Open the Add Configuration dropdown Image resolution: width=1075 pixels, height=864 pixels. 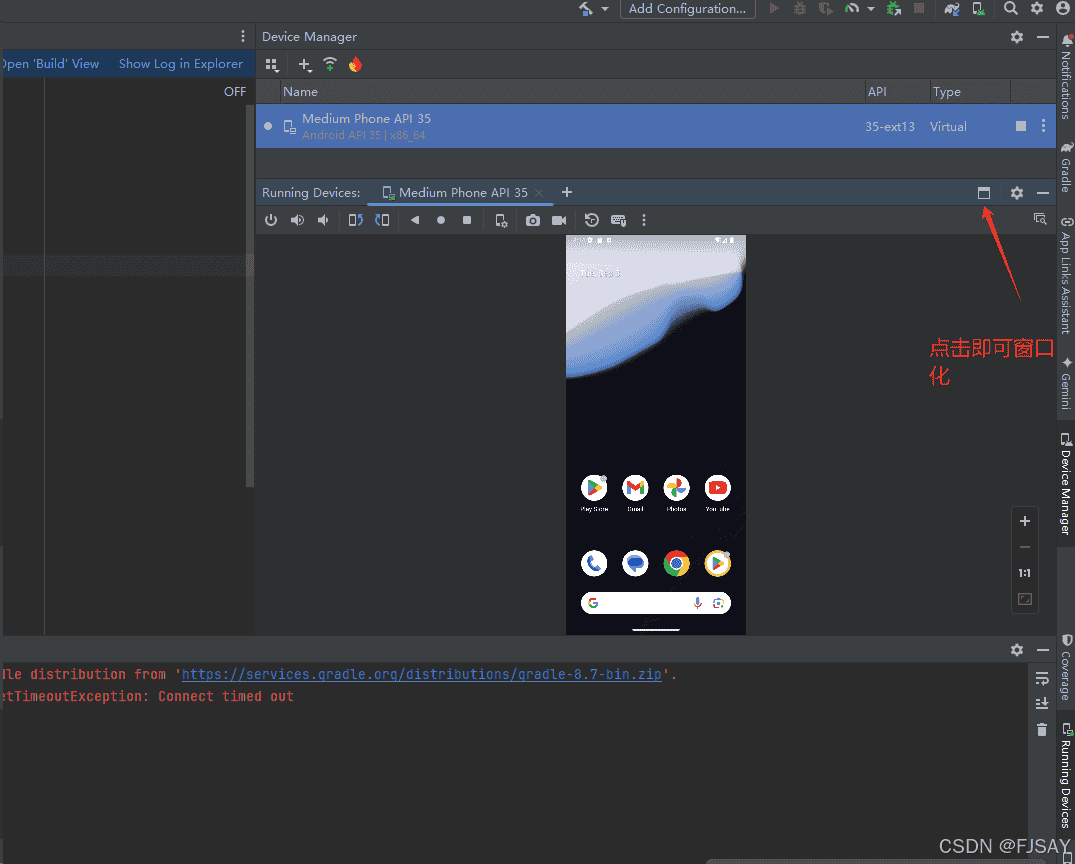coord(687,9)
